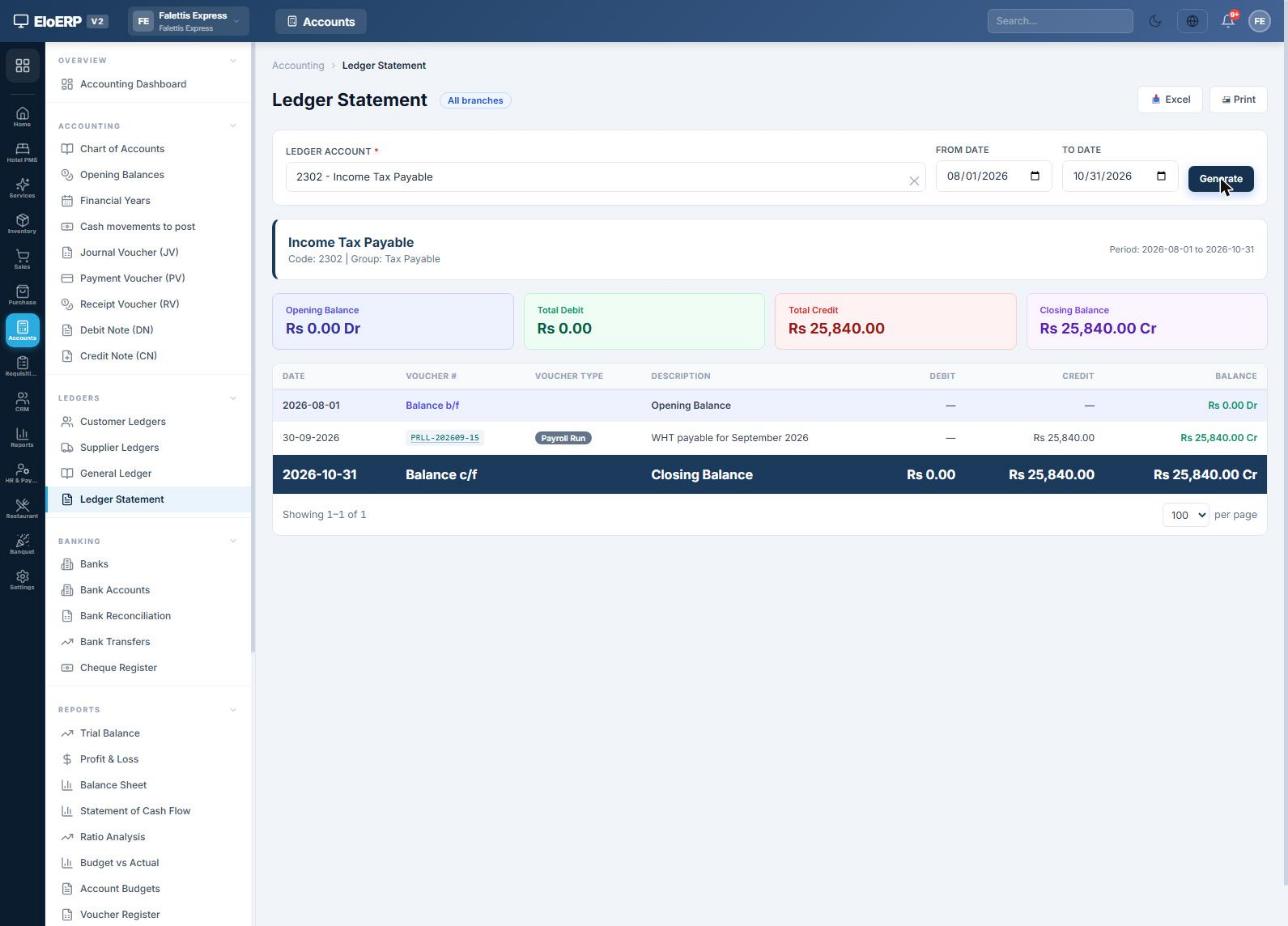Open the per page rows dropdown
Viewport: 1288px width, 926px height.
(x=1185, y=515)
